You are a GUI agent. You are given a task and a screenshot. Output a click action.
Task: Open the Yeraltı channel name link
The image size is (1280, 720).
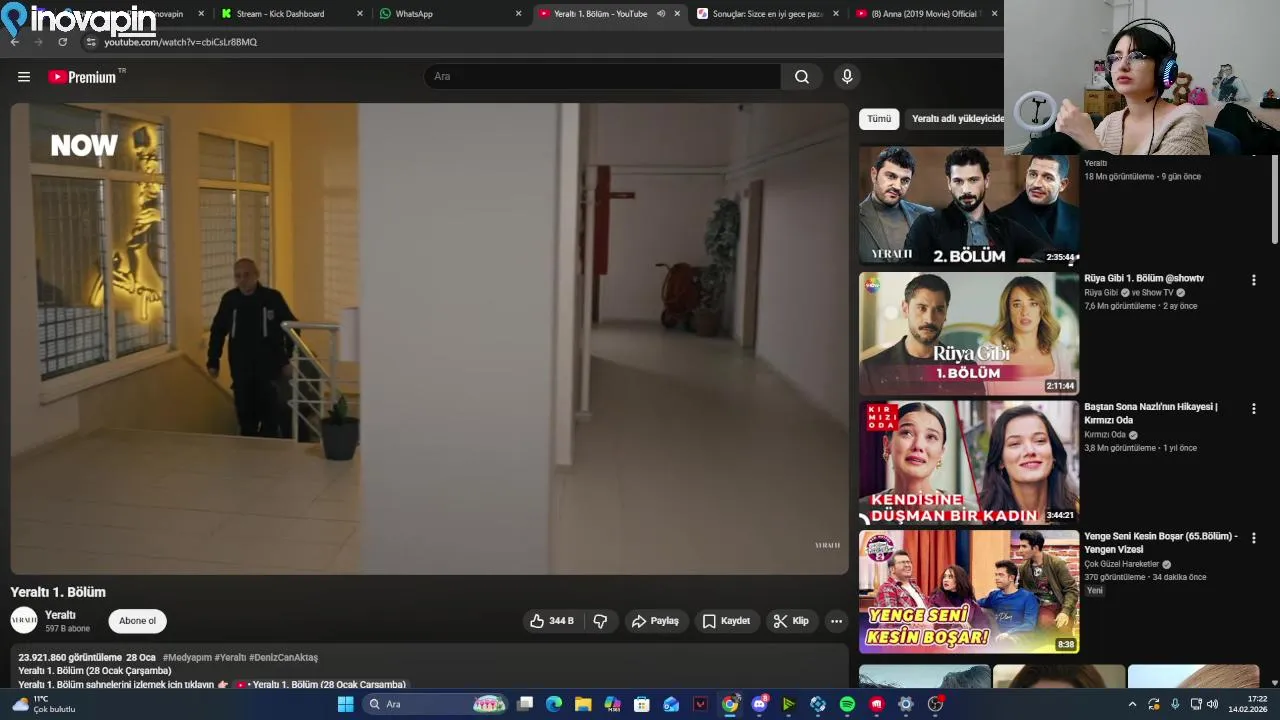[60, 615]
